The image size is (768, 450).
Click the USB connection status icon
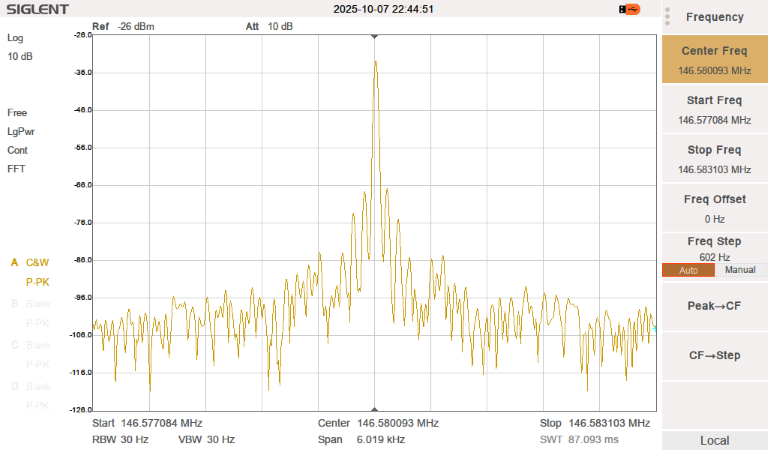[629, 10]
